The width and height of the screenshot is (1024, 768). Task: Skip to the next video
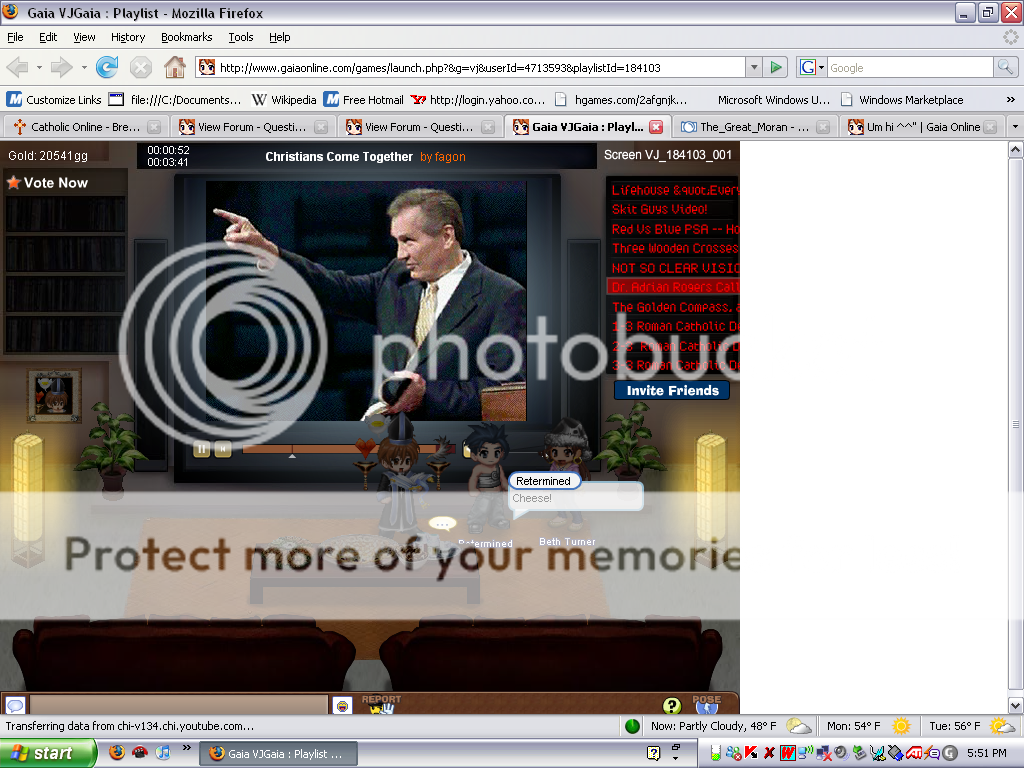click(223, 449)
